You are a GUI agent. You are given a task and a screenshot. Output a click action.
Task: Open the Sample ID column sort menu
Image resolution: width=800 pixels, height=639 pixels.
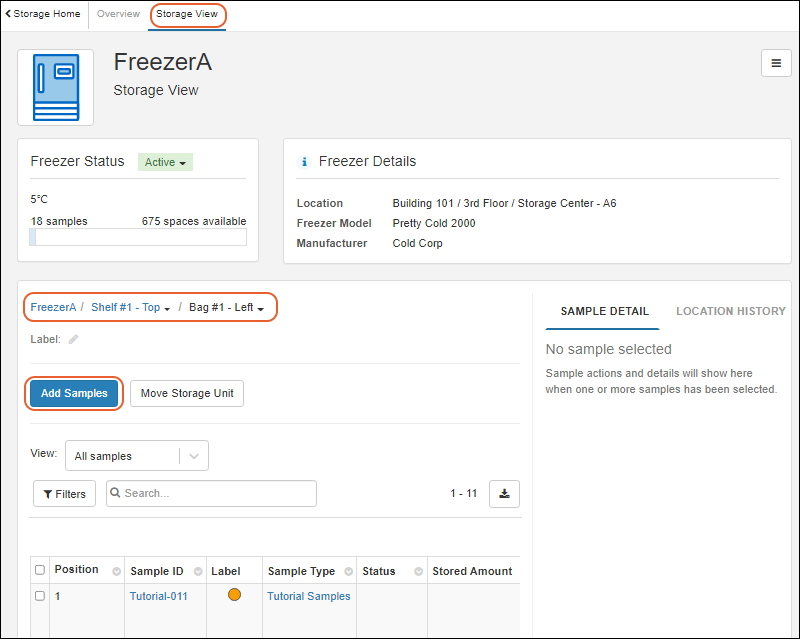[x=198, y=571]
